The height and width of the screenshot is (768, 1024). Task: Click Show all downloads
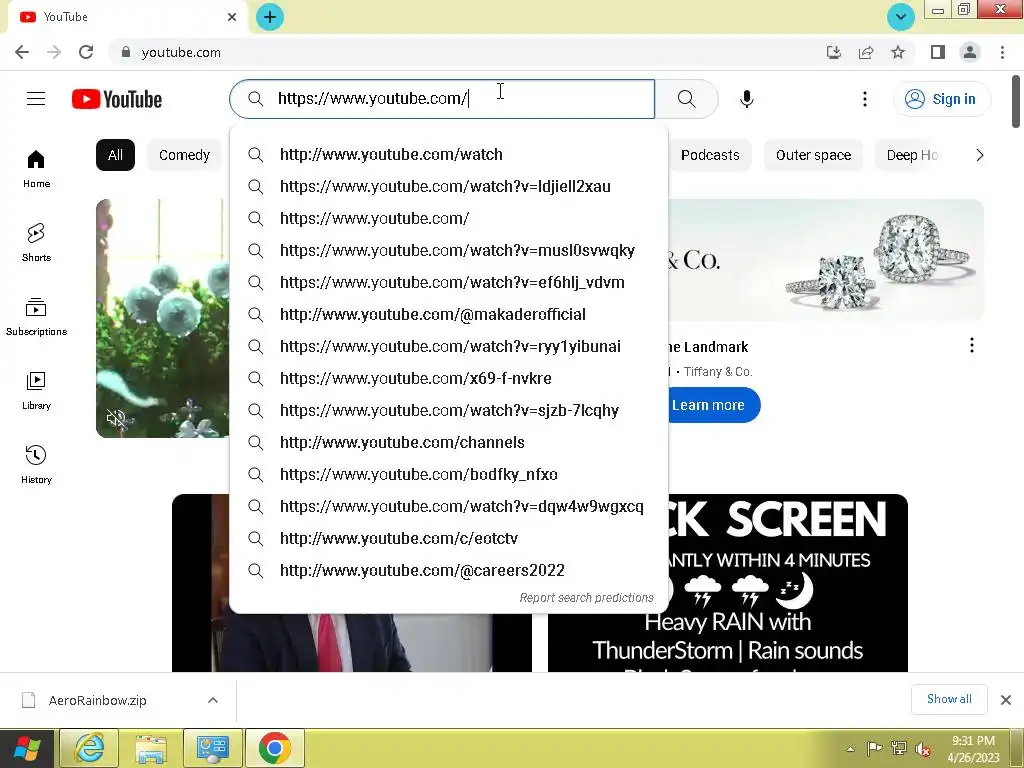tap(949, 699)
